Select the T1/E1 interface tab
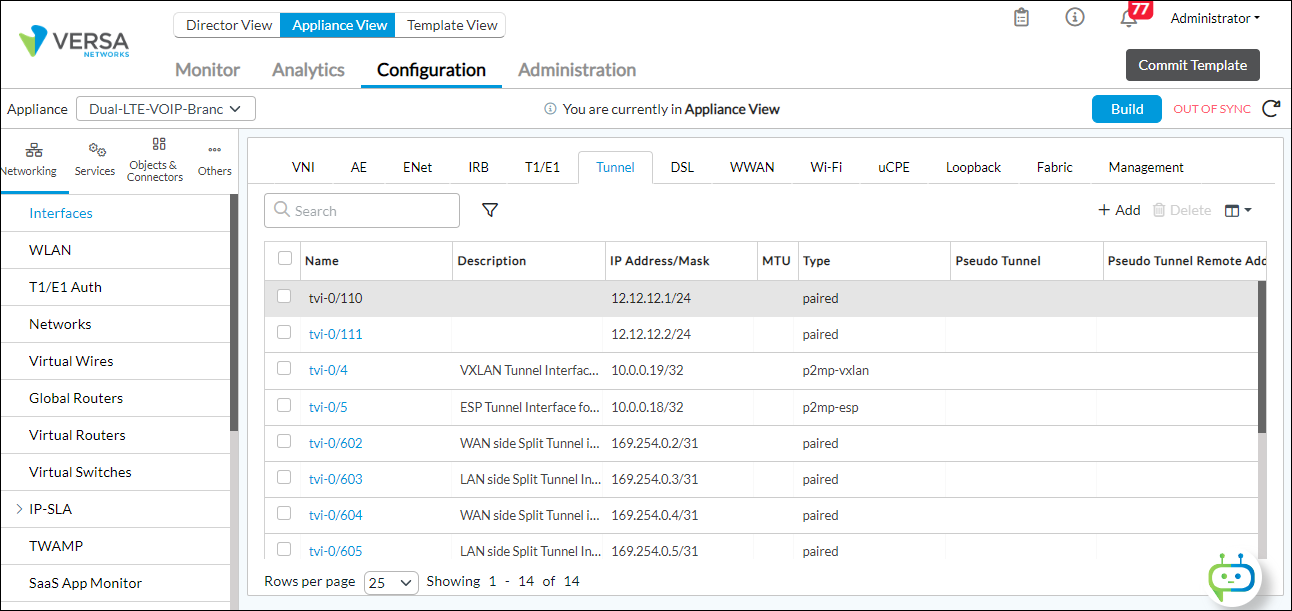The image size is (1292, 611). [x=542, y=167]
